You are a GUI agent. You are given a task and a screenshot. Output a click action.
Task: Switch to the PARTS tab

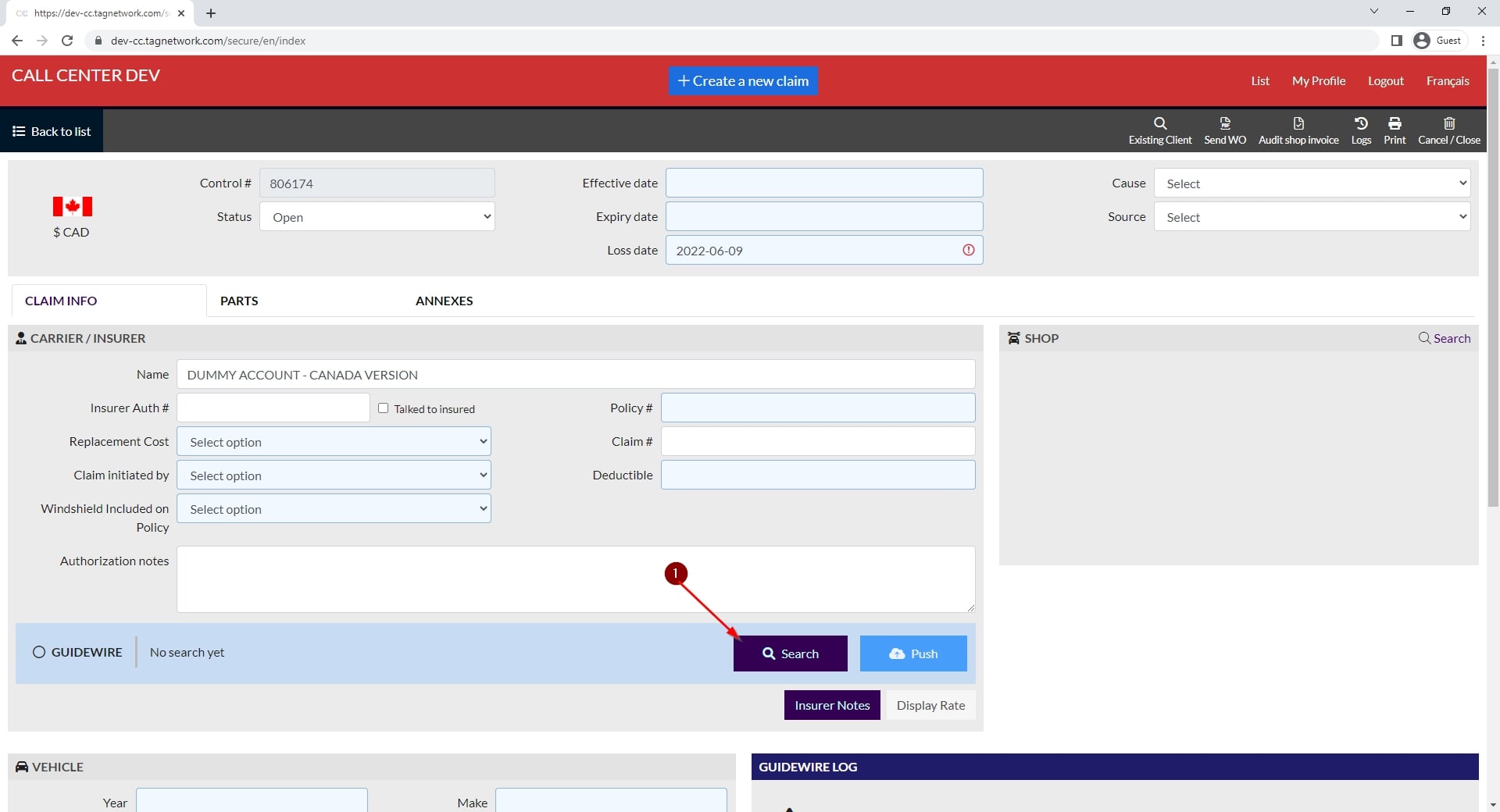[239, 301]
